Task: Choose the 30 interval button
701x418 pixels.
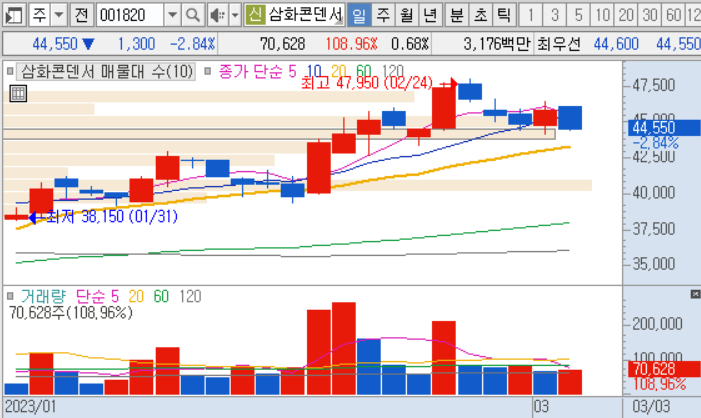Action: 650,15
